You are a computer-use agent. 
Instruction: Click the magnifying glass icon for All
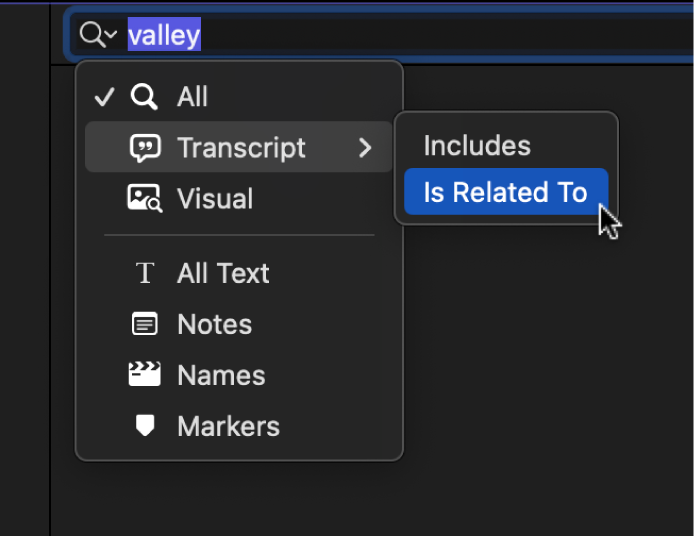[x=145, y=97]
